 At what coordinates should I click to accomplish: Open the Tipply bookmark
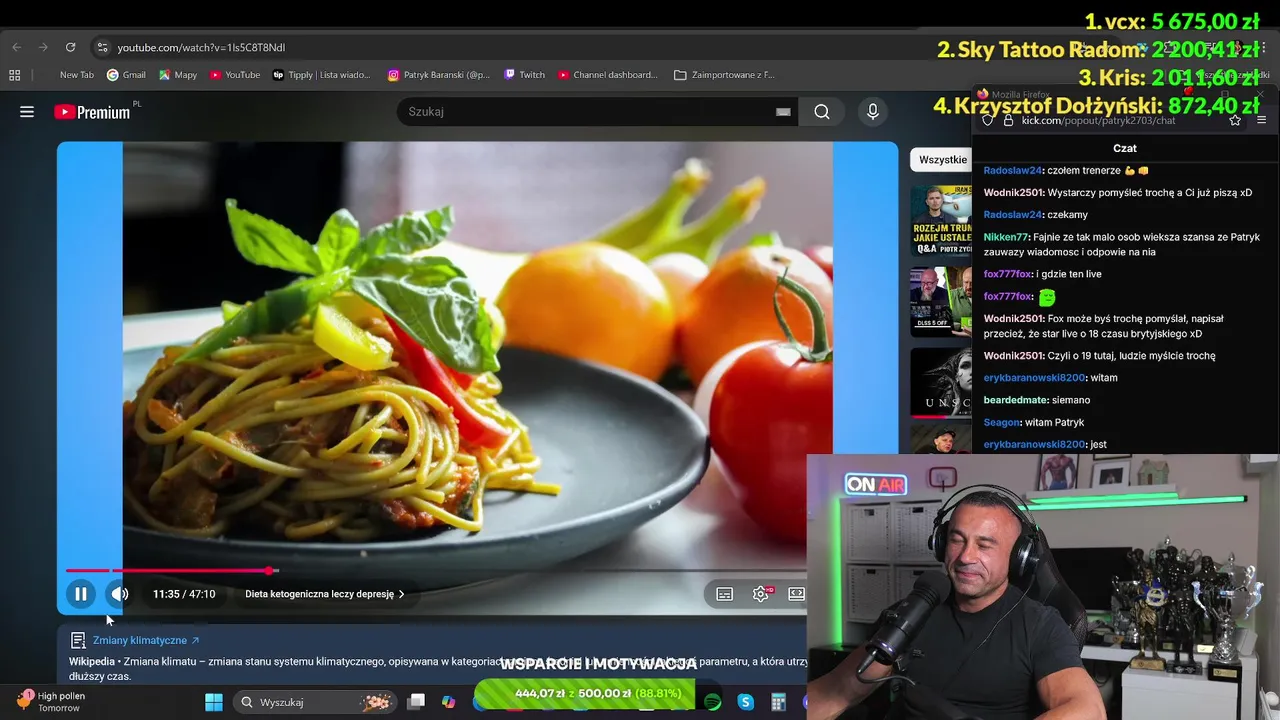coord(321,75)
